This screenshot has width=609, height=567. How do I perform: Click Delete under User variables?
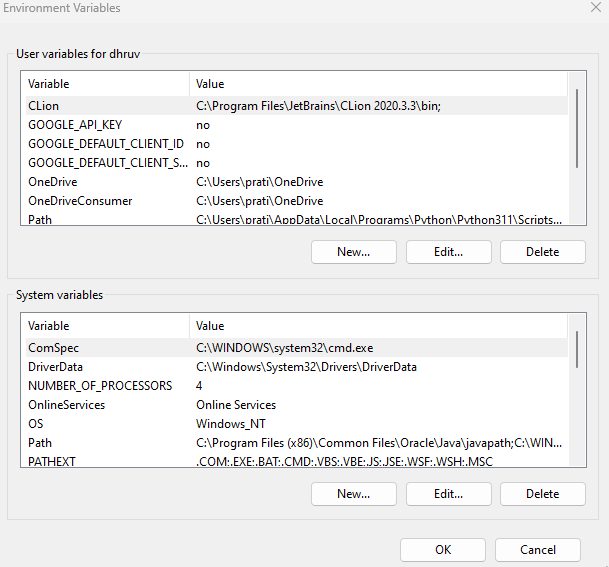[x=542, y=252]
